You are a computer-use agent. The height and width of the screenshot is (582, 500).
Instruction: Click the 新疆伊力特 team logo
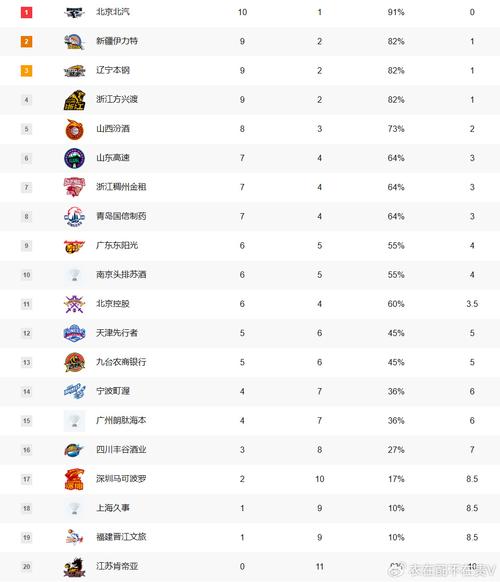point(74,42)
